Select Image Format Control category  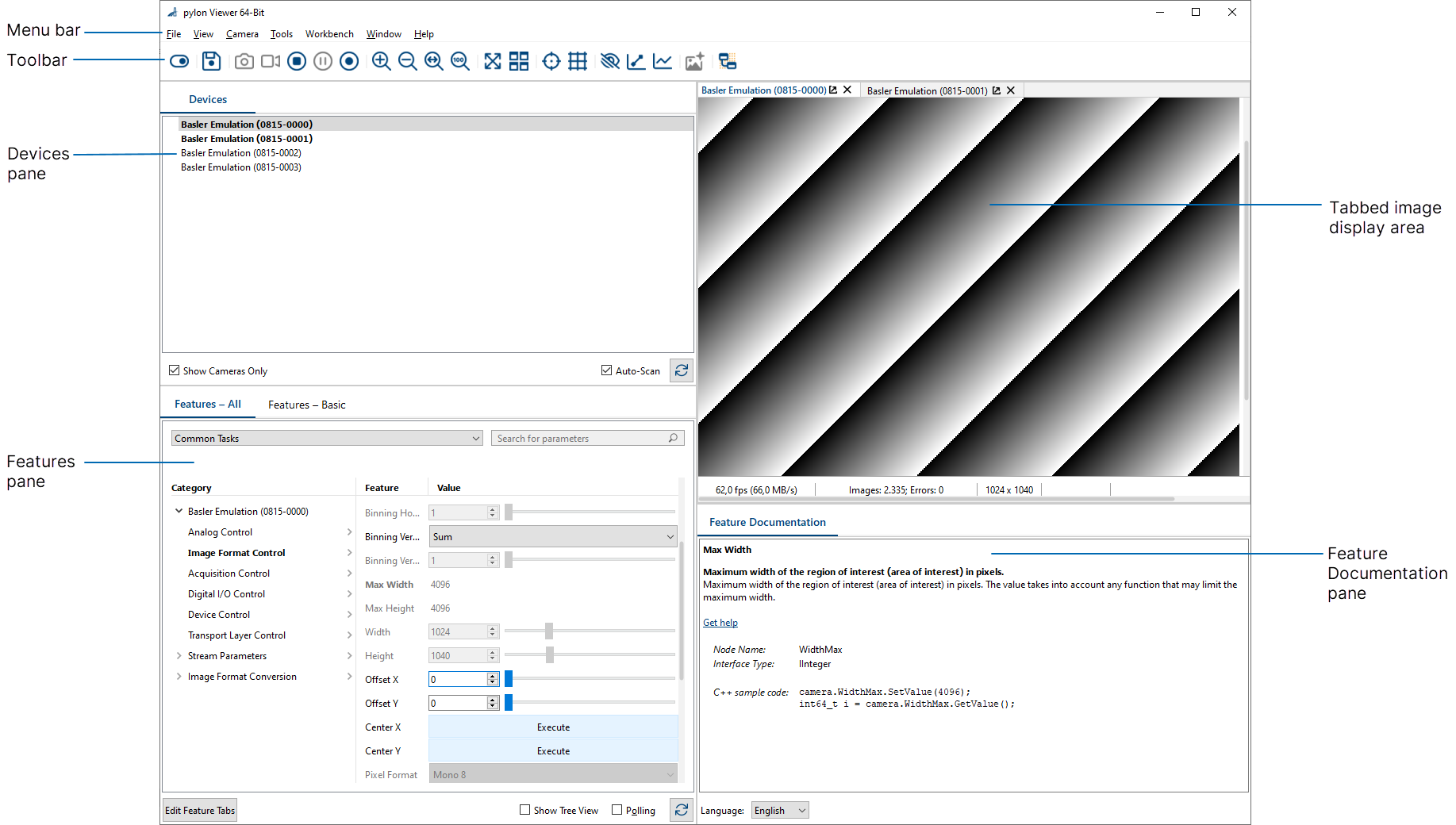pos(236,553)
